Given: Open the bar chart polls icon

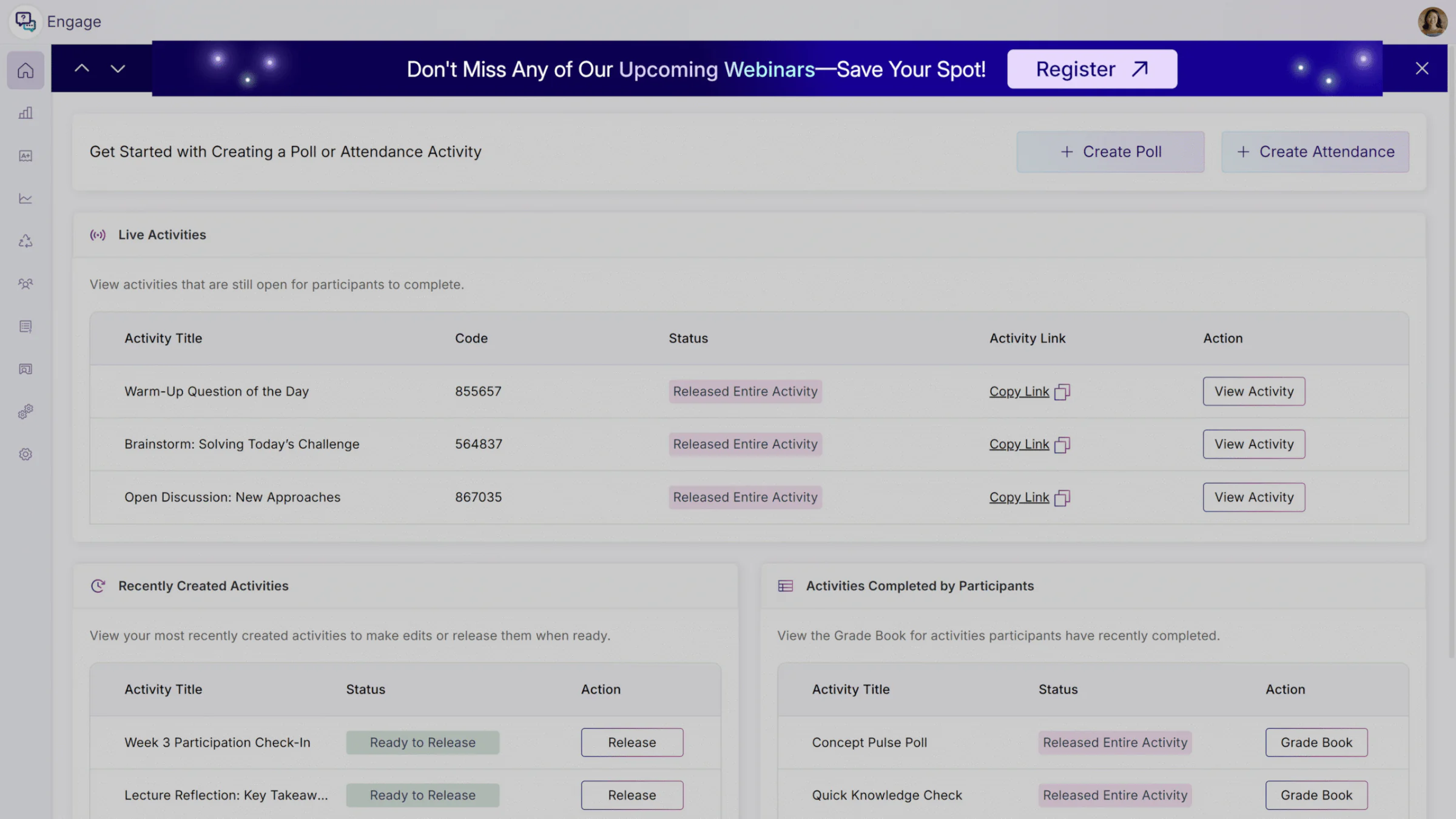Looking at the screenshot, I should [x=25, y=113].
